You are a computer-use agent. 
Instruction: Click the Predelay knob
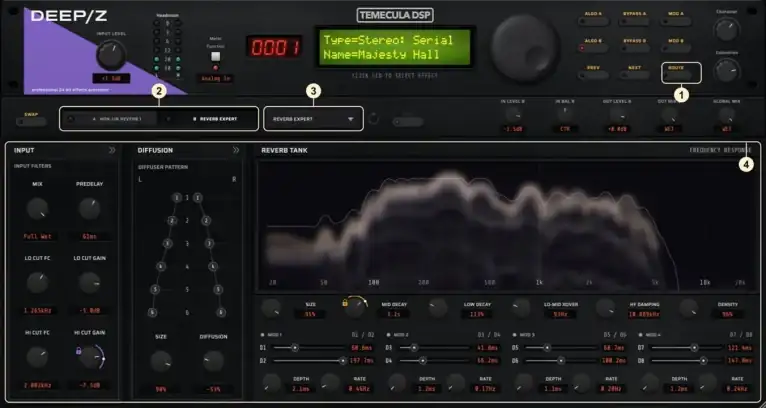89,209
